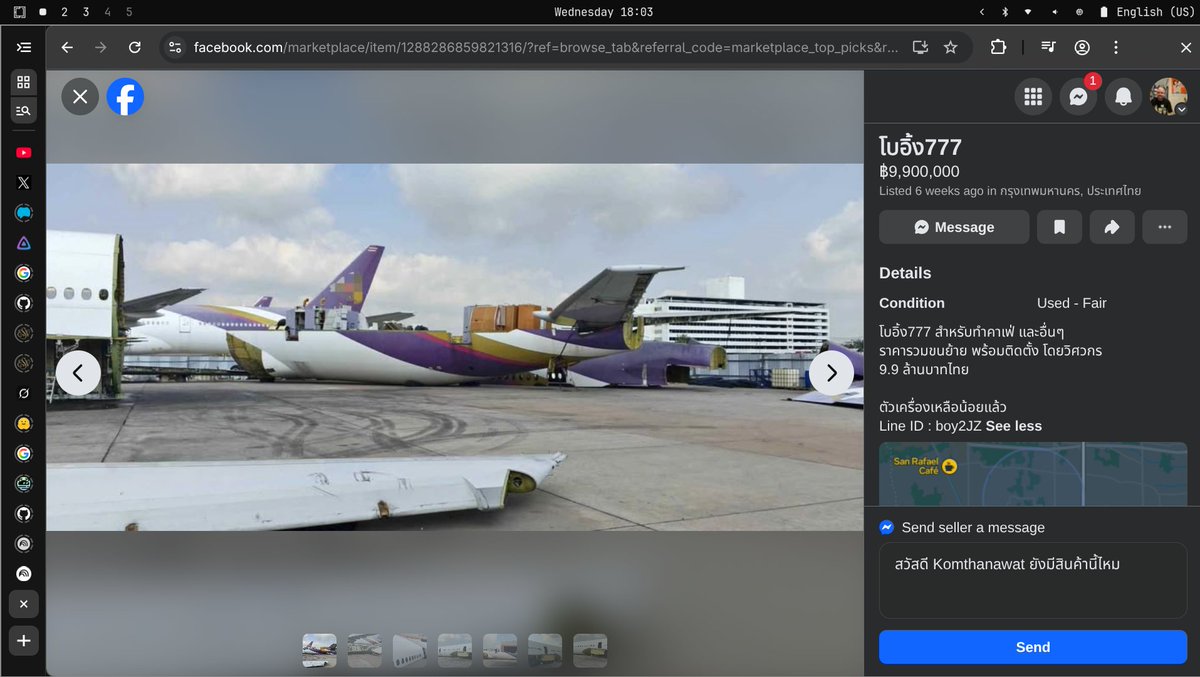
Task: Open Messenger with one unread notification
Action: tap(1078, 97)
